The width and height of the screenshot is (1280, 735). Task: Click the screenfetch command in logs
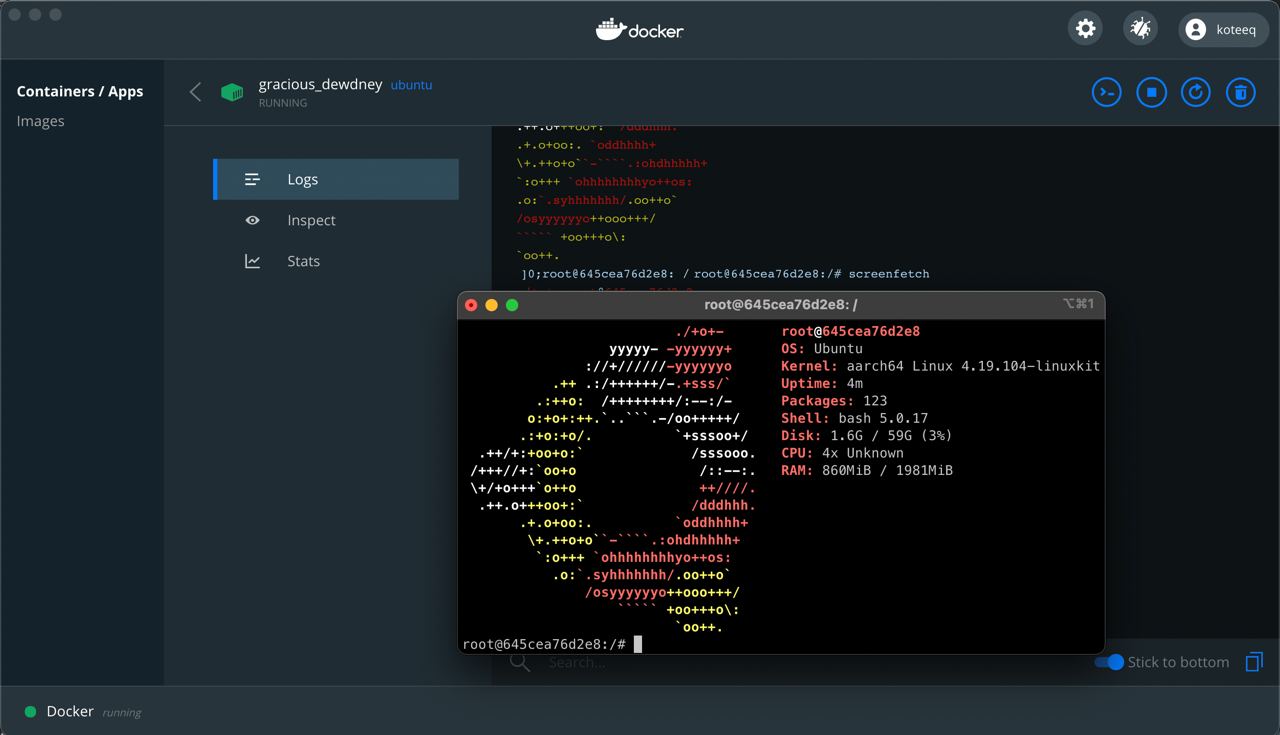[x=889, y=274]
